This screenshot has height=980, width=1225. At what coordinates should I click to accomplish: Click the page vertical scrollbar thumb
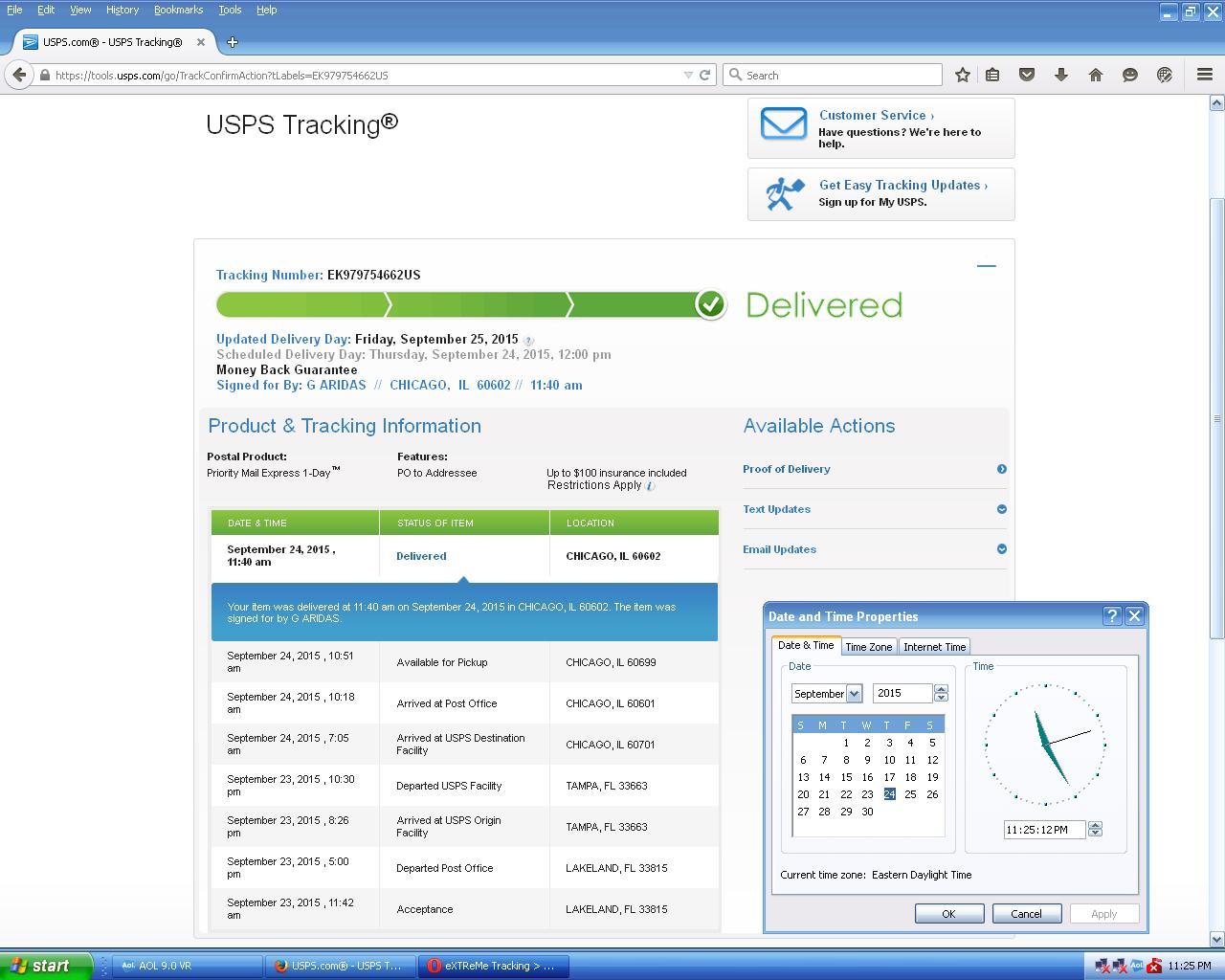coord(1216,419)
